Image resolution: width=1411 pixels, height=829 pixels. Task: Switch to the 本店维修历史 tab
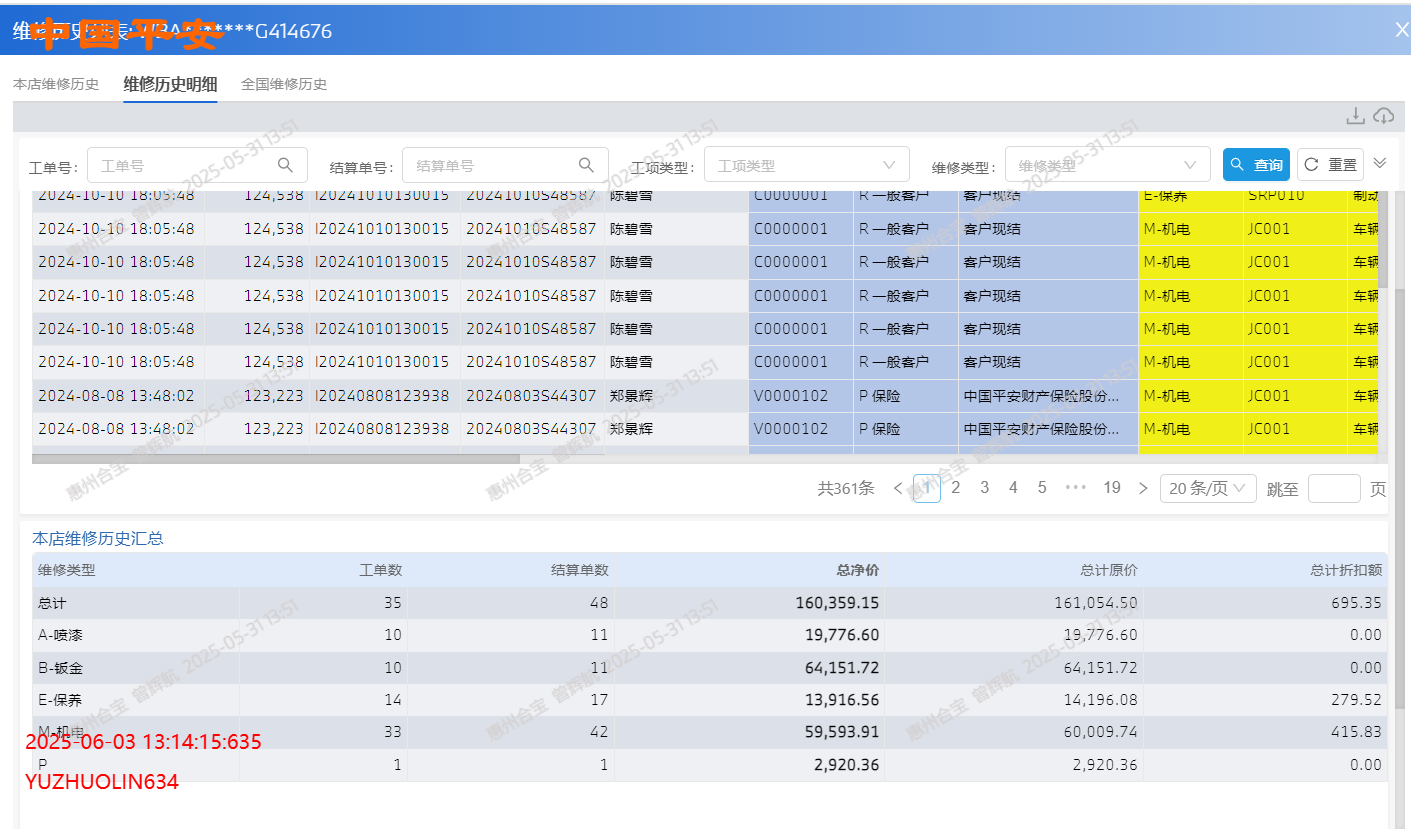tap(56, 84)
